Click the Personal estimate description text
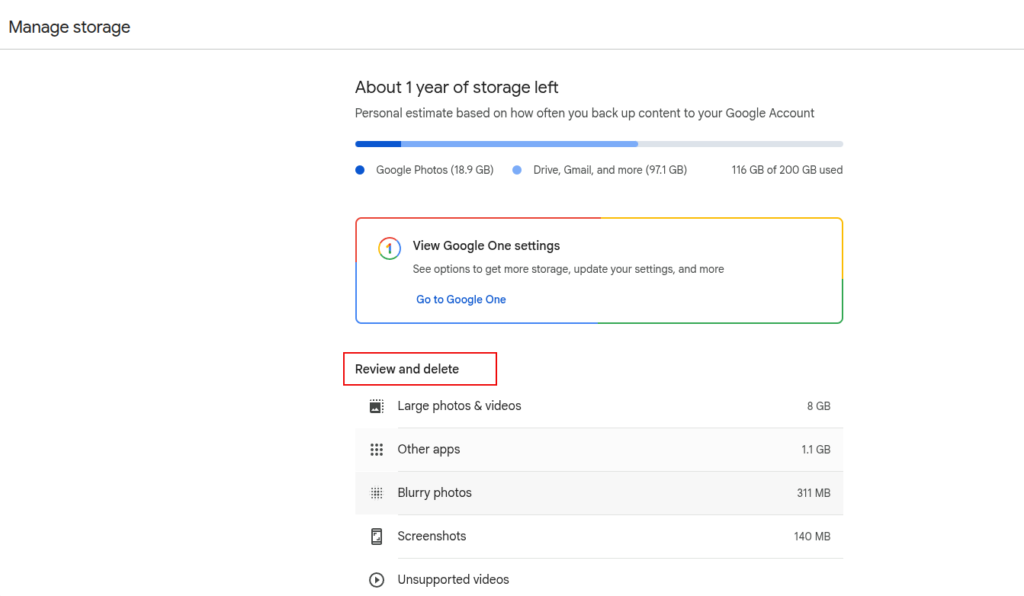 [584, 113]
